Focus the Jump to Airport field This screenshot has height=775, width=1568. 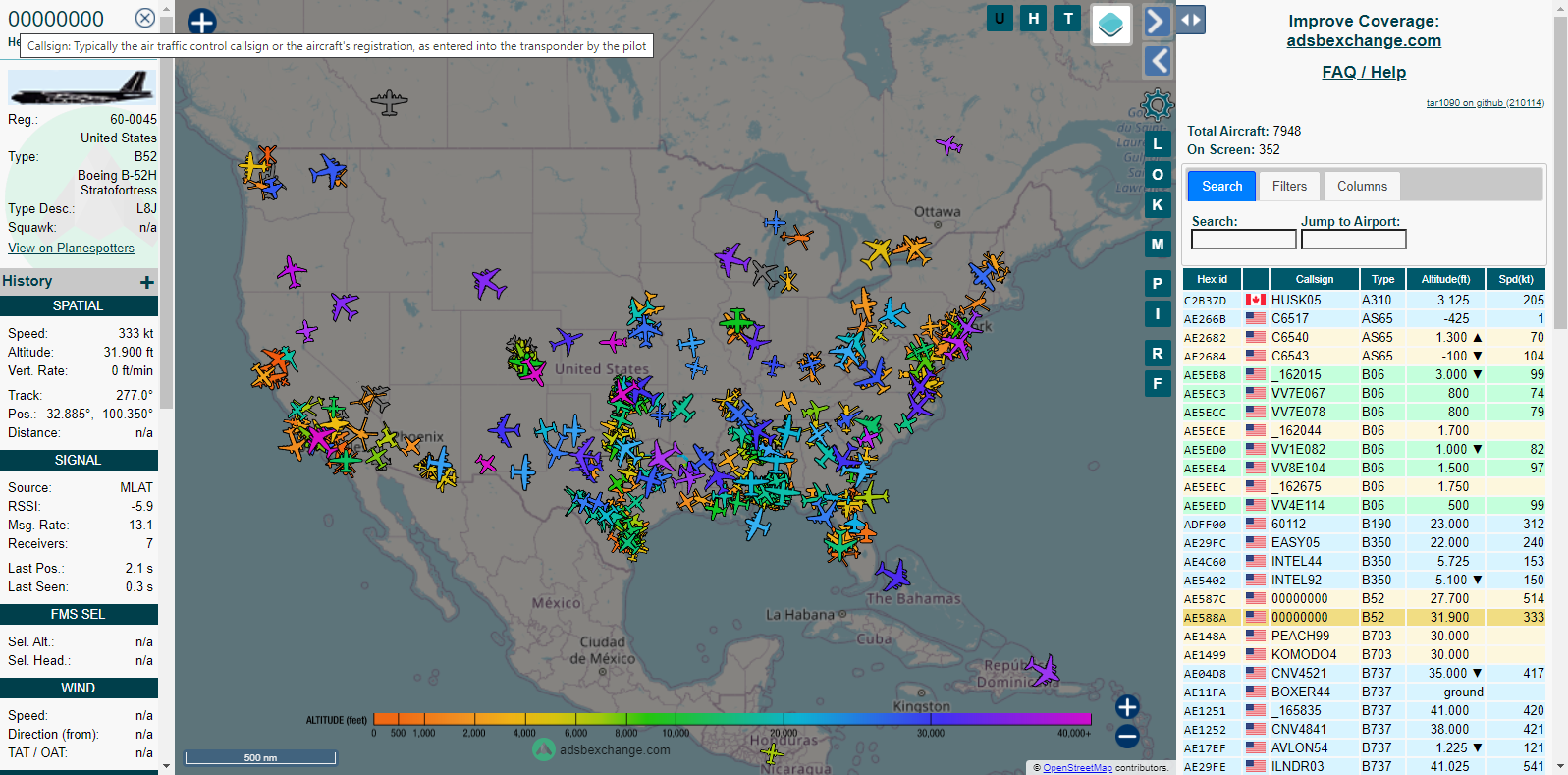coord(1353,240)
